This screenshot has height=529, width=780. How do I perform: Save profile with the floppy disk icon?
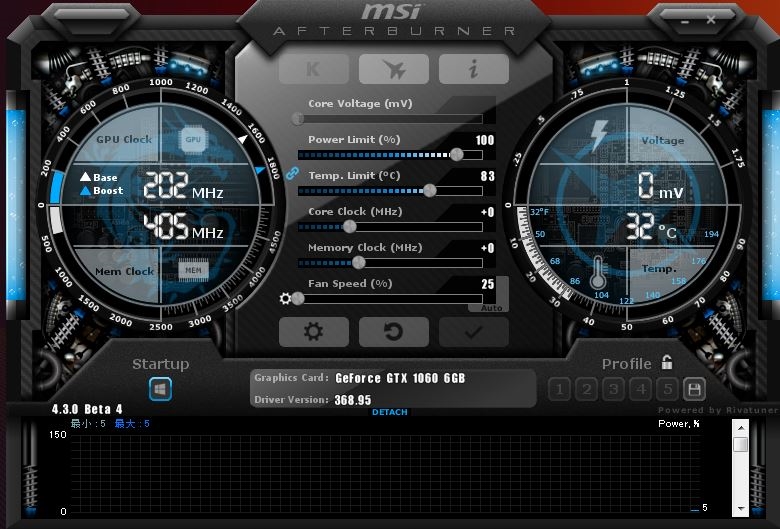pyautogui.click(x=694, y=389)
